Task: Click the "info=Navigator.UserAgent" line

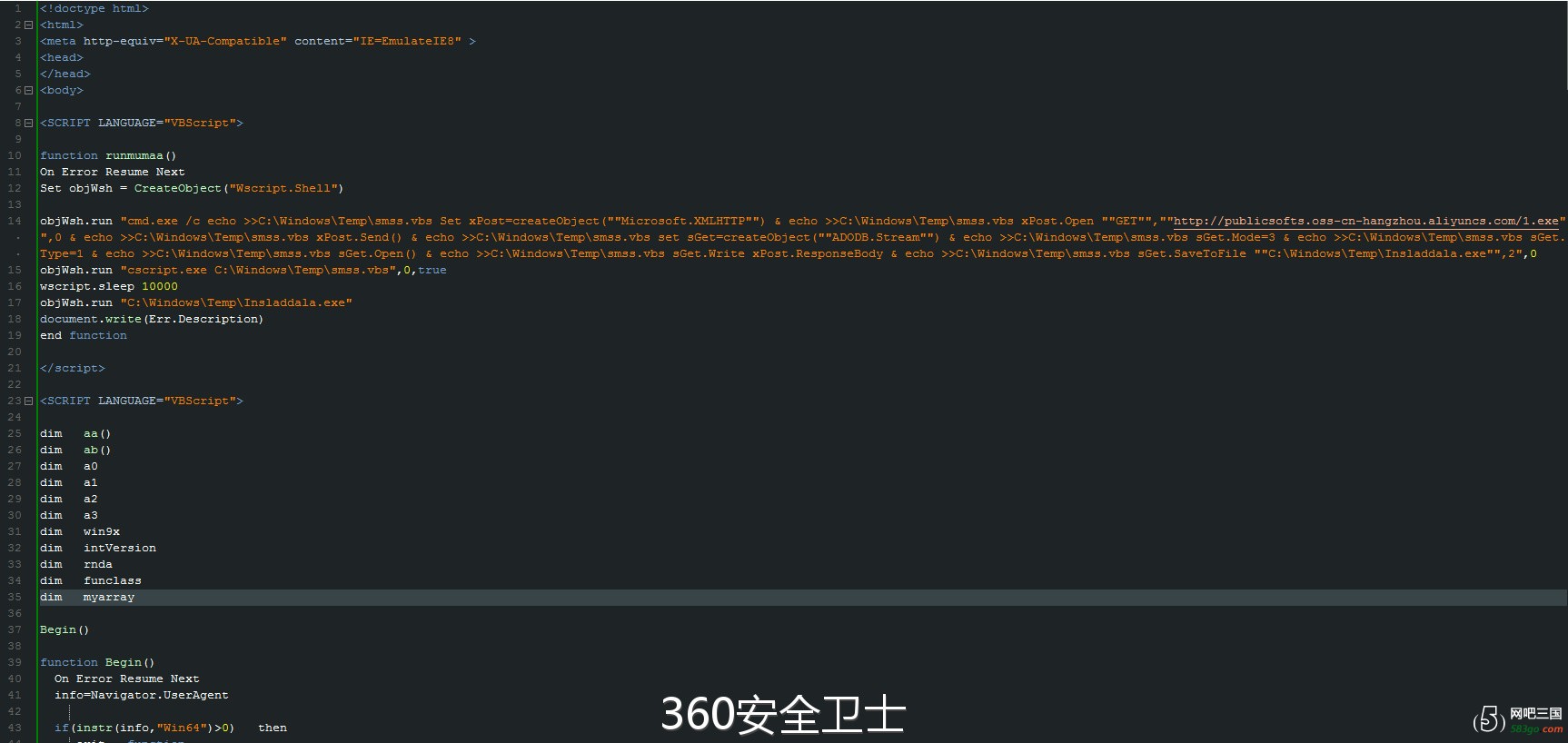Action: 142,695
